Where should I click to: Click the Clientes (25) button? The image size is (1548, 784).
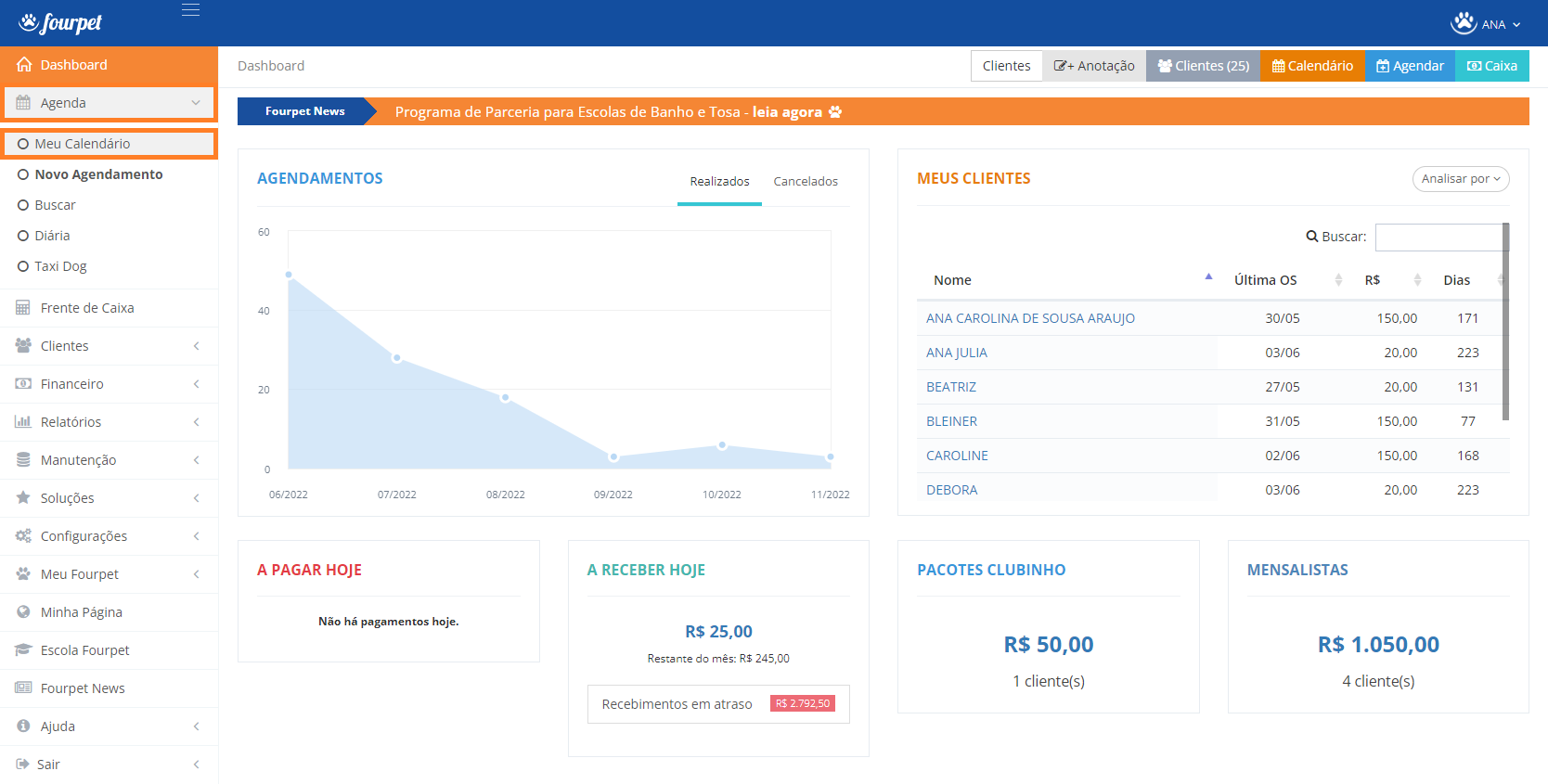point(1203,66)
